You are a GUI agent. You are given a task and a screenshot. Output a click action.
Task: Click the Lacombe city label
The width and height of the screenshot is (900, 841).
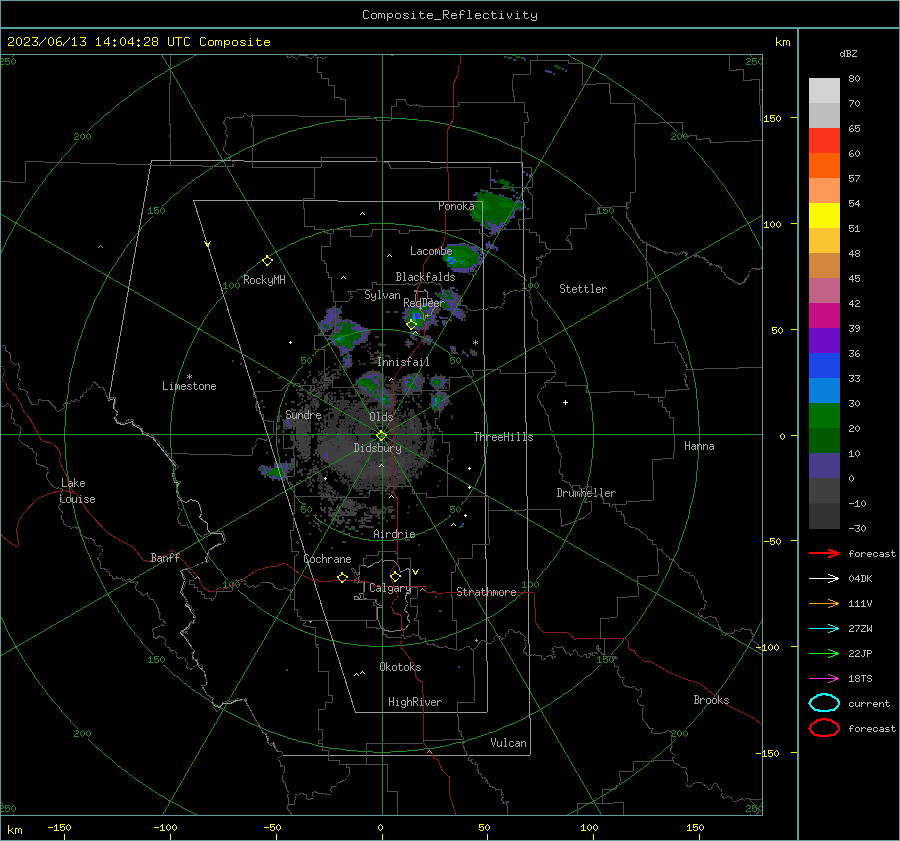[431, 251]
